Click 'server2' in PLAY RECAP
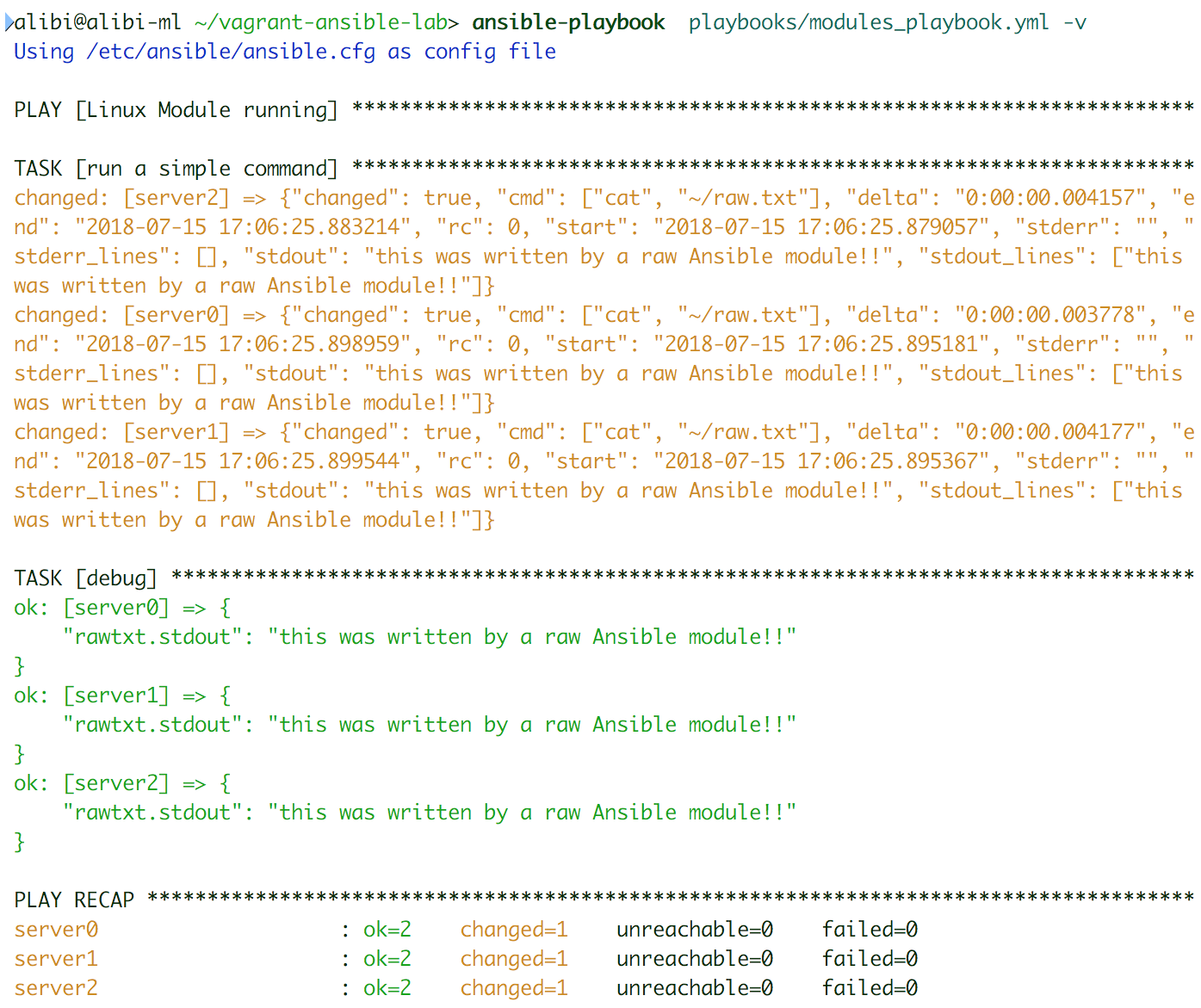 click(x=56, y=988)
